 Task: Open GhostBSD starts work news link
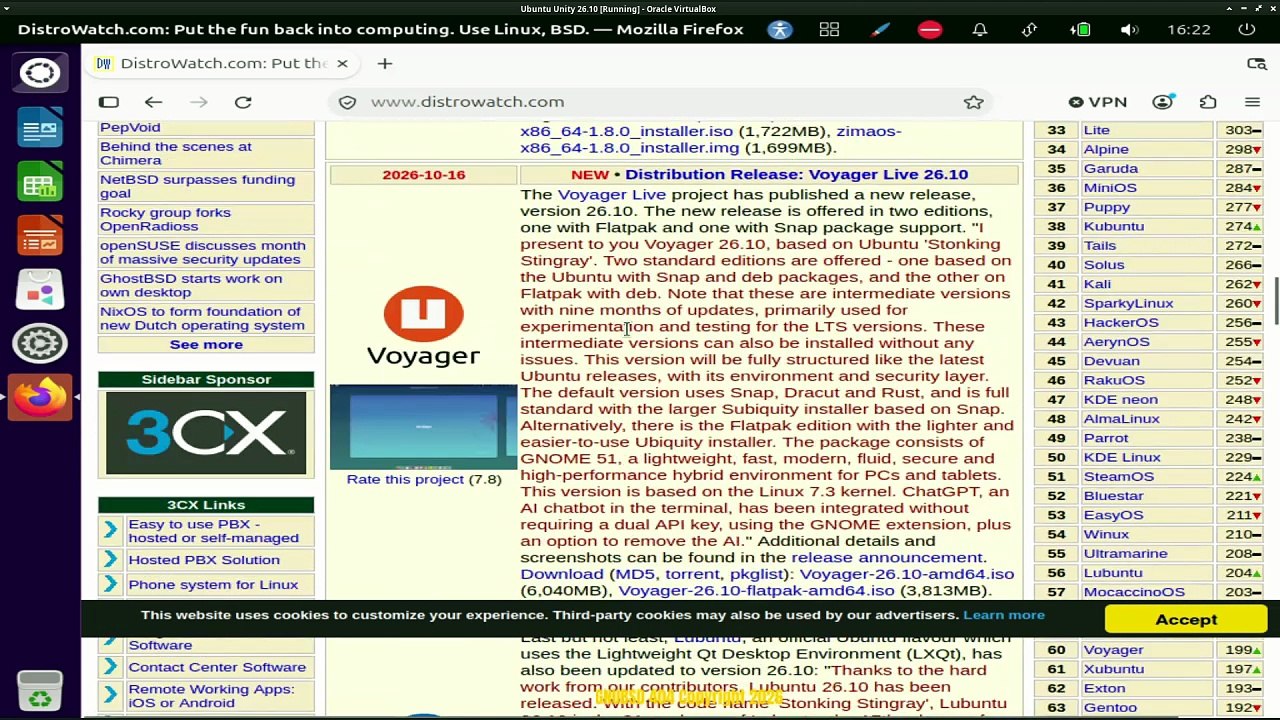click(x=191, y=285)
